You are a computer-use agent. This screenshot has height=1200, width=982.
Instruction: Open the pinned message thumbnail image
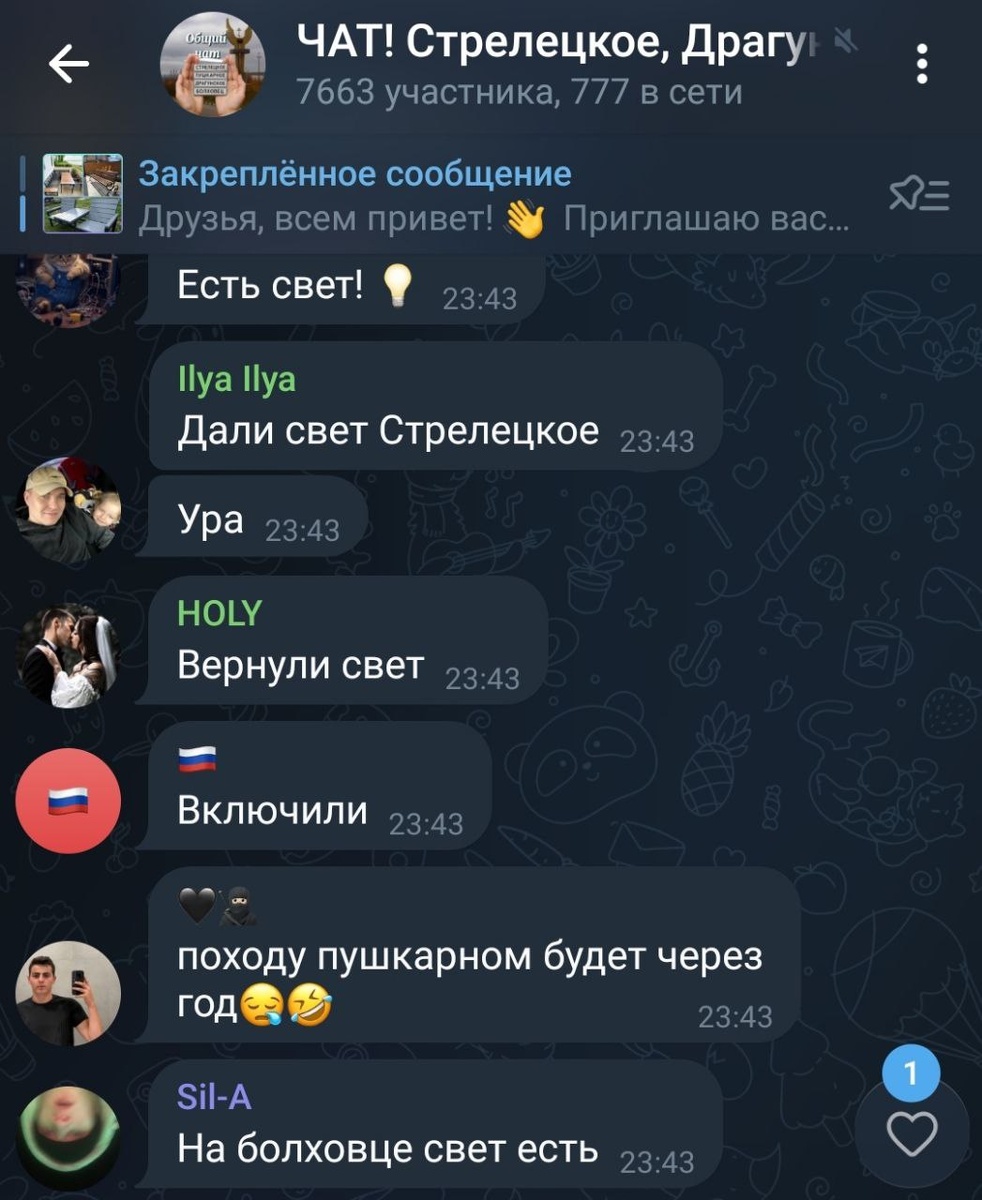coord(82,193)
